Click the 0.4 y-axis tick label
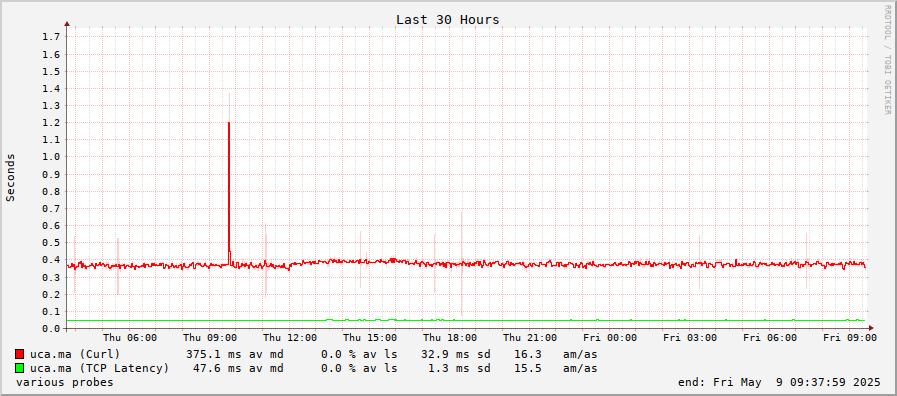Image resolution: width=897 pixels, height=396 pixels. (x=51, y=260)
